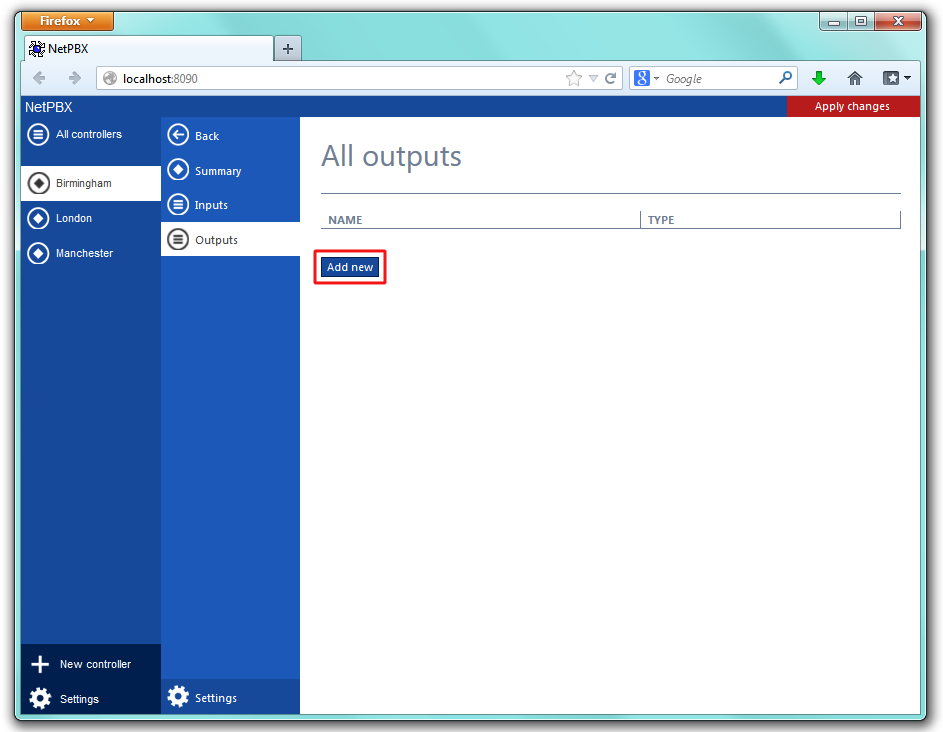Open a new browser tab
This screenshot has height=732, width=943.
pos(287,48)
